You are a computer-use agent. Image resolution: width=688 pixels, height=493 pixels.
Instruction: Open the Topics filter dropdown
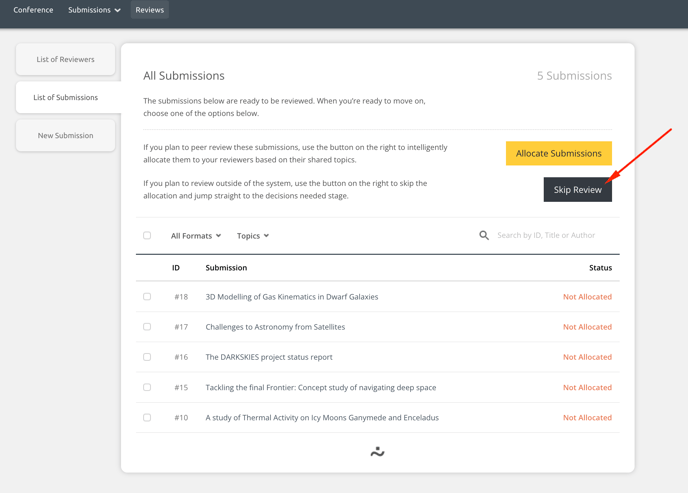253,236
